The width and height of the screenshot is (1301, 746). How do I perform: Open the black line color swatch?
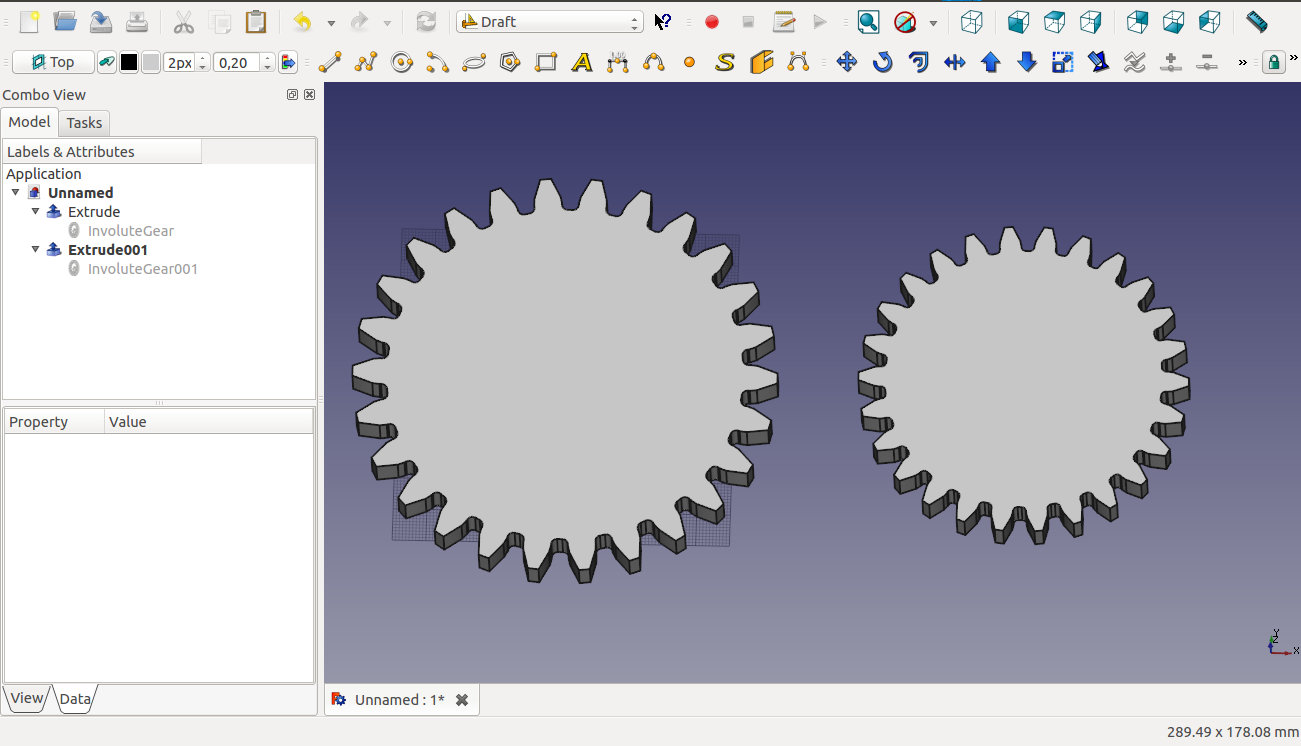click(129, 63)
